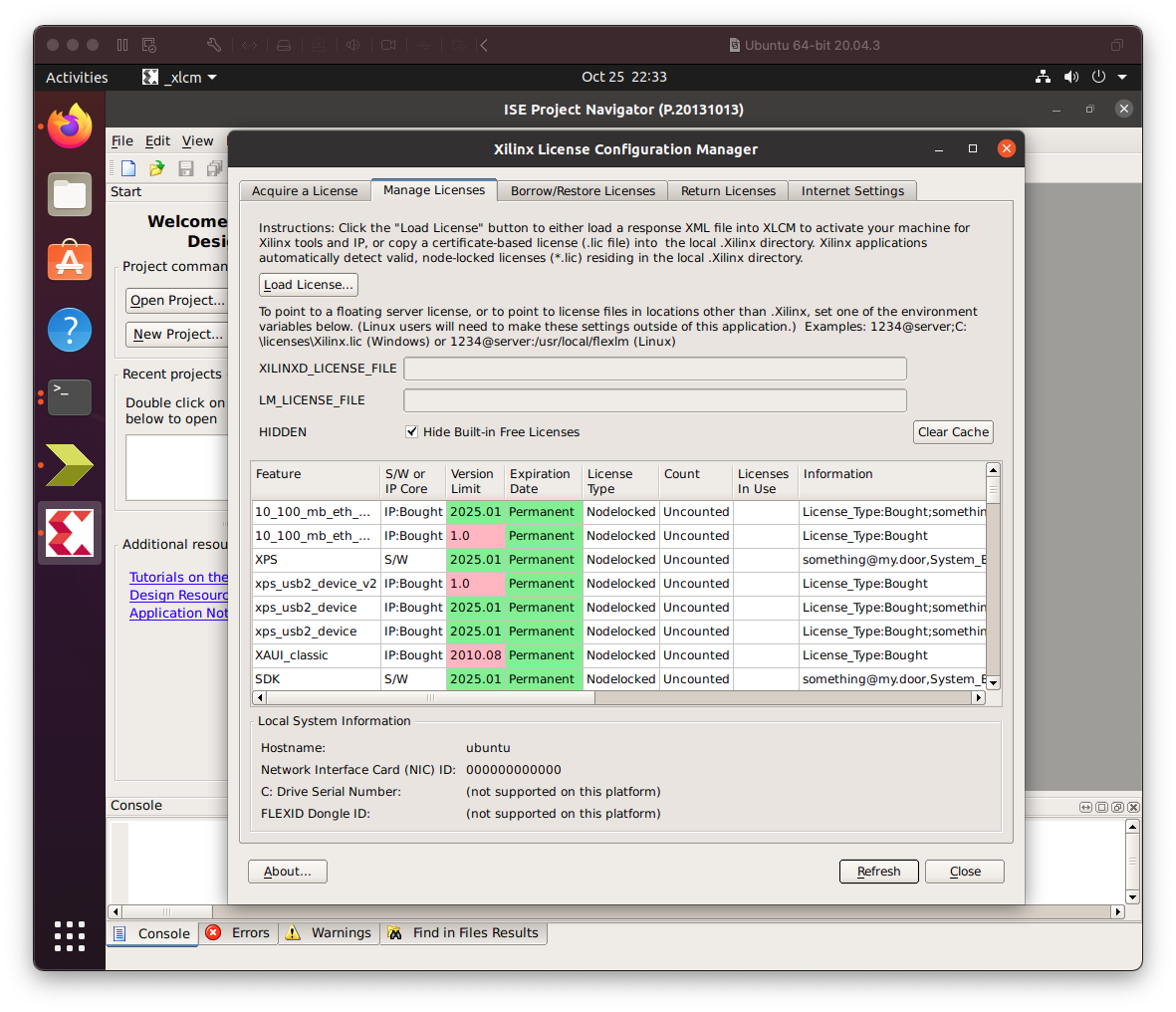The height and width of the screenshot is (1012, 1176).
Task: Click the clock Oct 25 22:33
Action: click(624, 77)
